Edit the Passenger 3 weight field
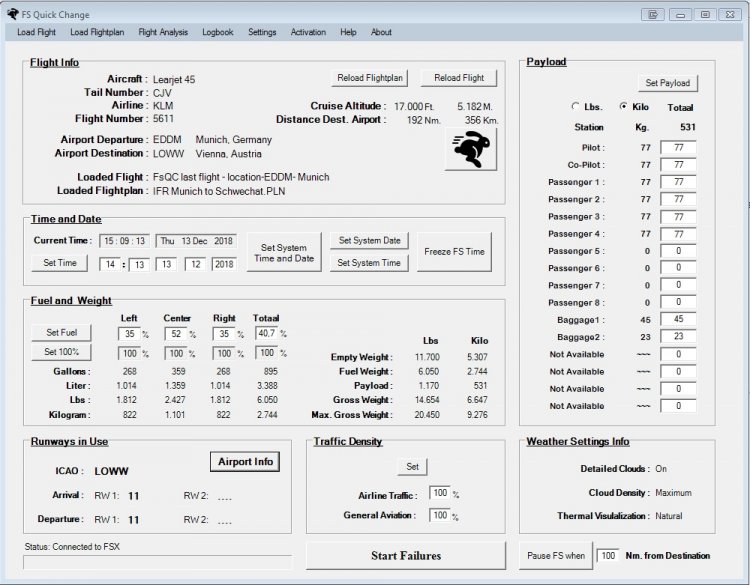The width and height of the screenshot is (750, 585). coord(678,217)
